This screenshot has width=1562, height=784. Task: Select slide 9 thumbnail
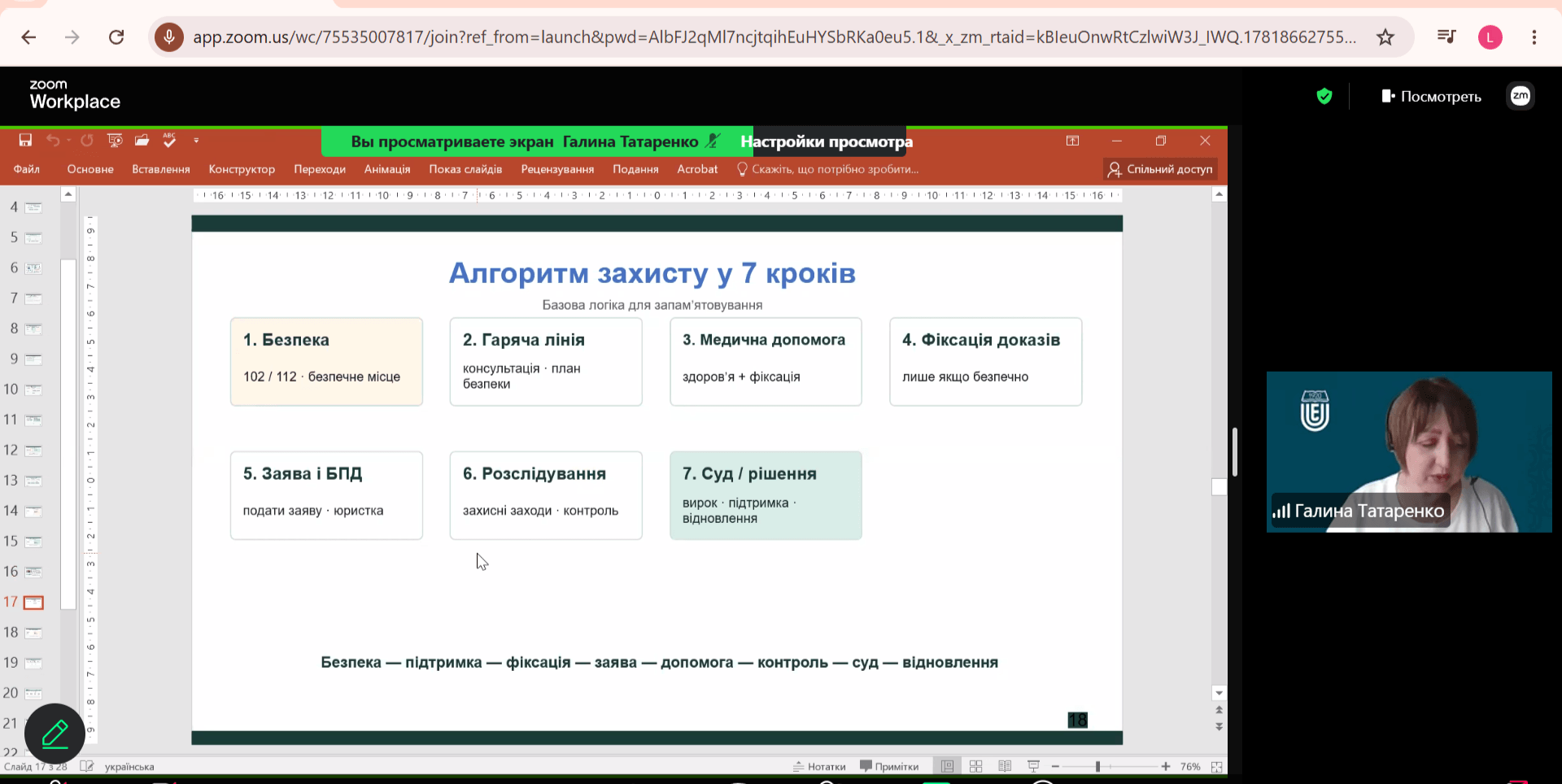33,359
